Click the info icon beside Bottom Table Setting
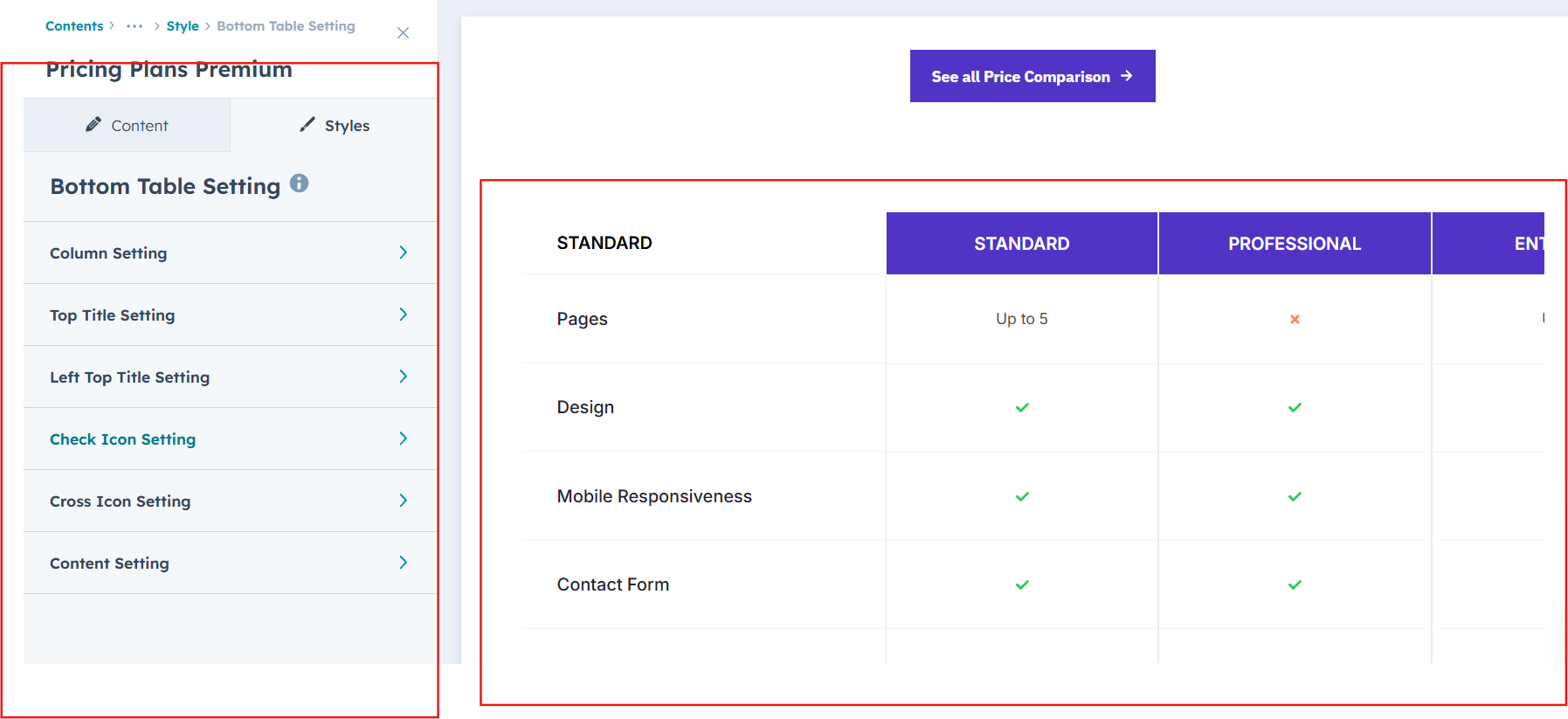The image size is (1568, 719). point(299,183)
